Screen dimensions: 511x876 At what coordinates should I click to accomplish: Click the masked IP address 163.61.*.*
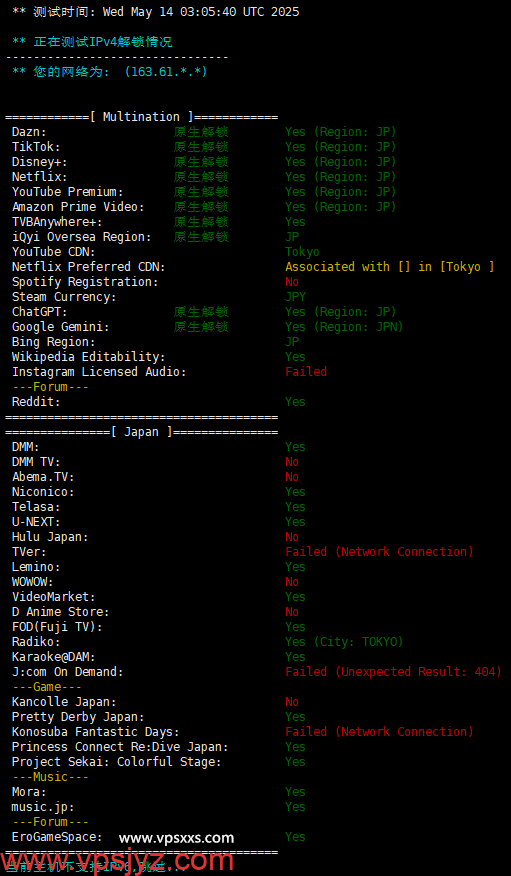pyautogui.click(x=166, y=72)
